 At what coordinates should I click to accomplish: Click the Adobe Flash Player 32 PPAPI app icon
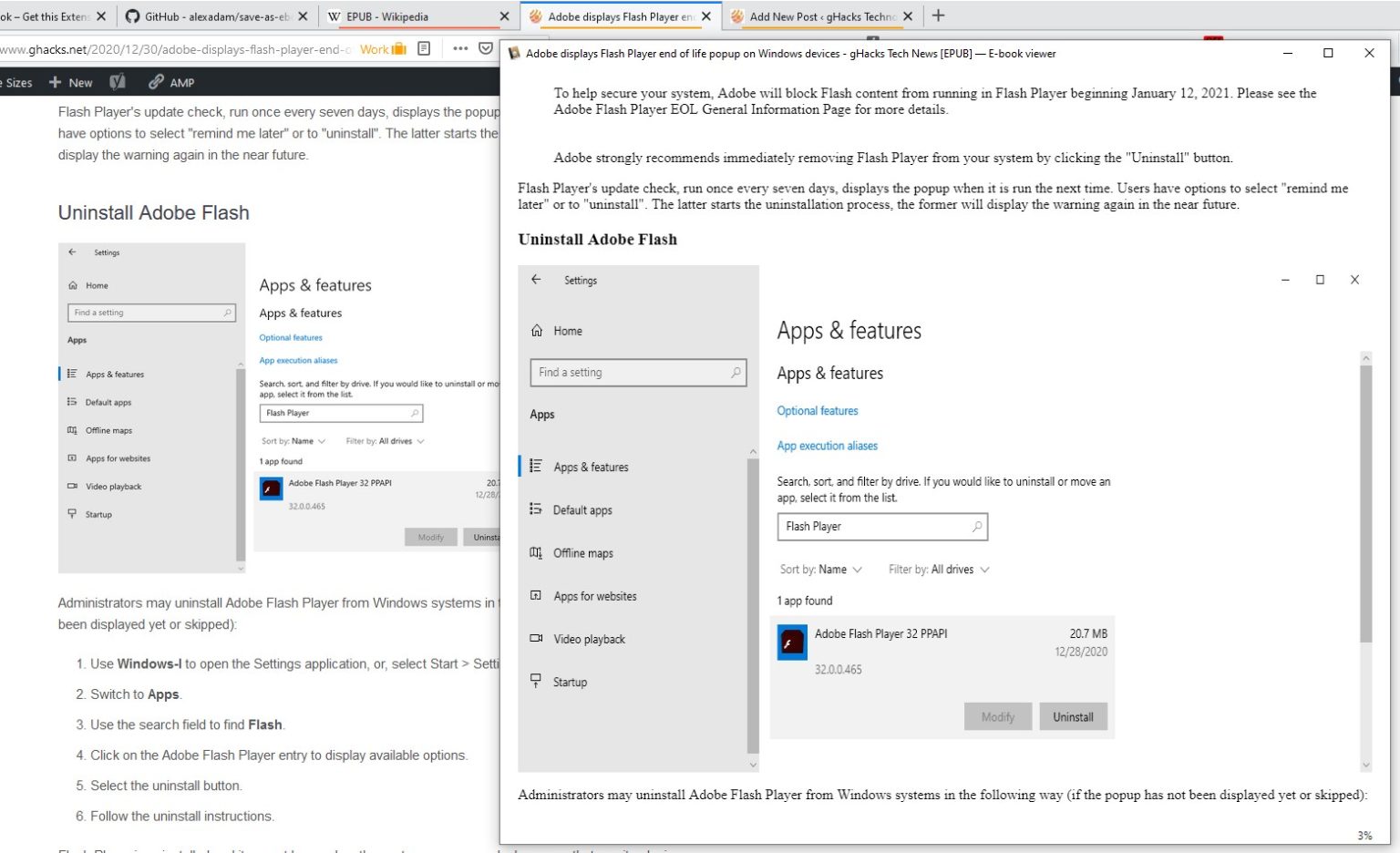click(791, 642)
